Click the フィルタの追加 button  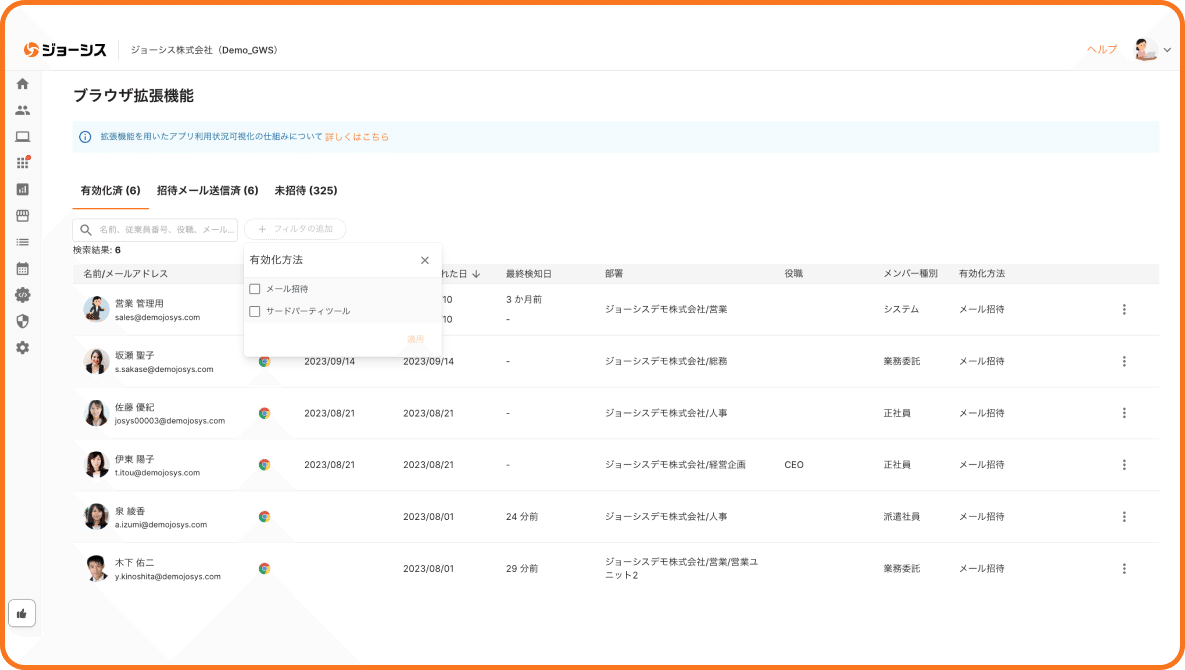point(295,229)
